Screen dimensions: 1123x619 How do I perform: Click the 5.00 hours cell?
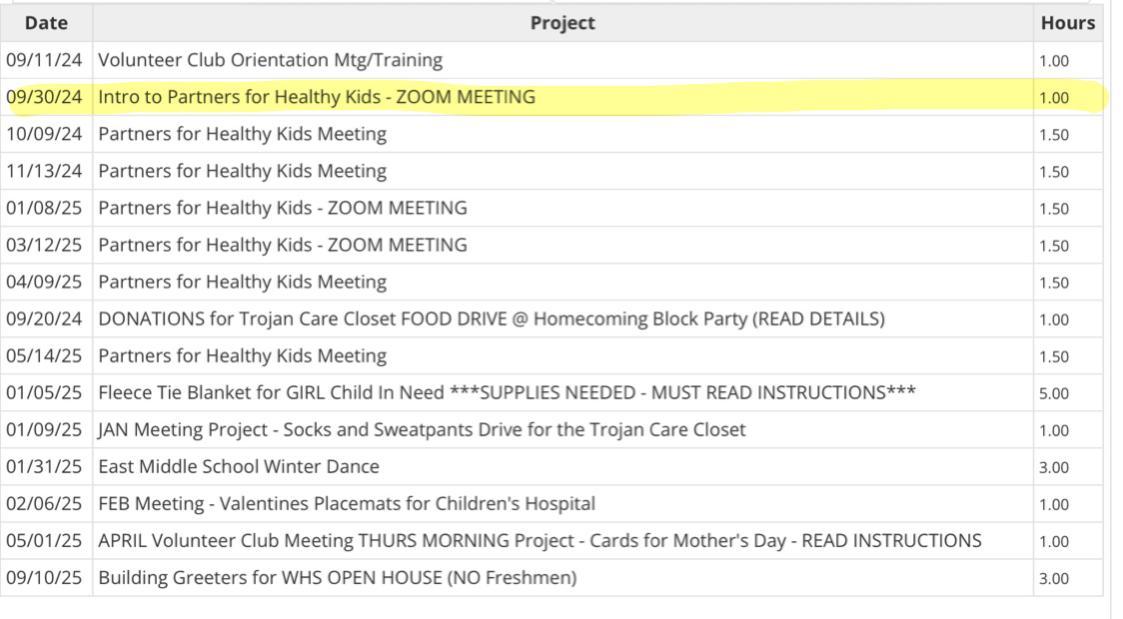(1054, 394)
